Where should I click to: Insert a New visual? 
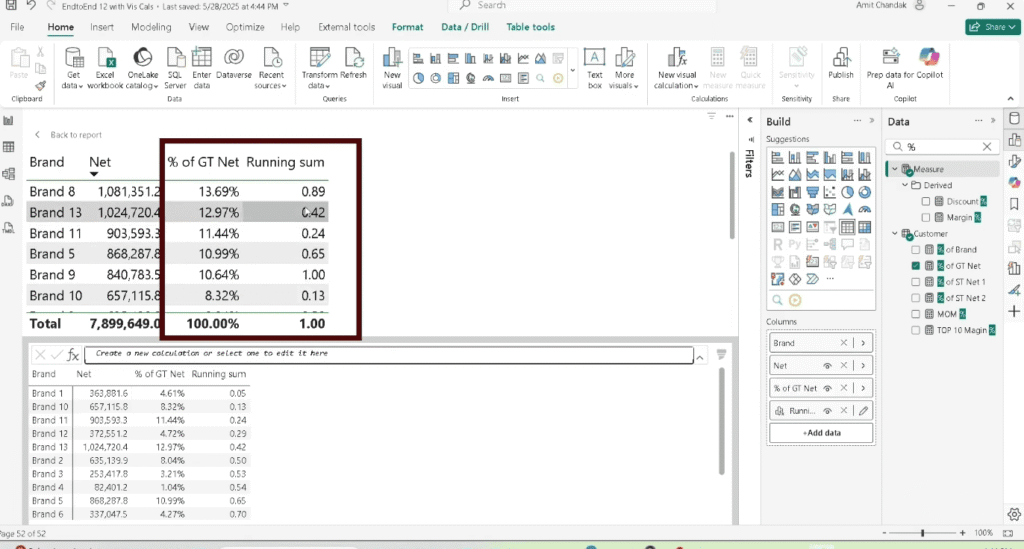(x=392, y=68)
